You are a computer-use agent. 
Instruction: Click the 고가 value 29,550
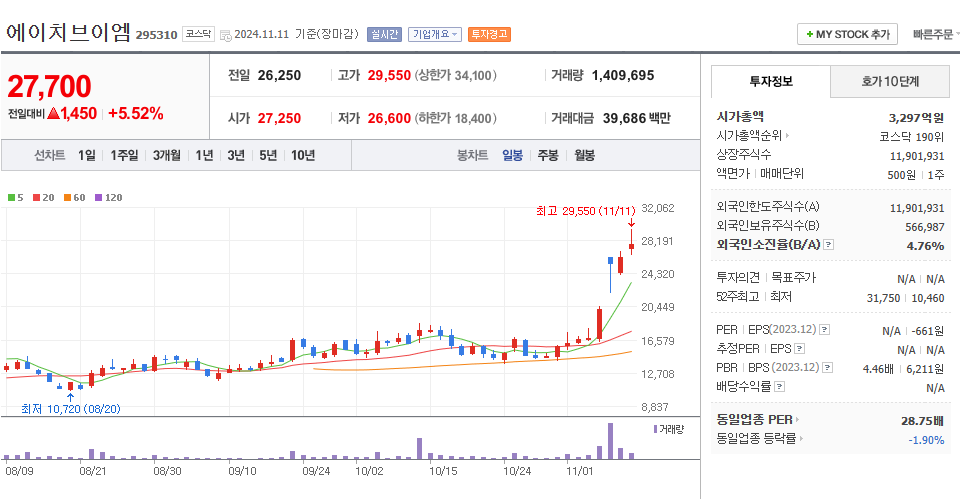(x=389, y=75)
